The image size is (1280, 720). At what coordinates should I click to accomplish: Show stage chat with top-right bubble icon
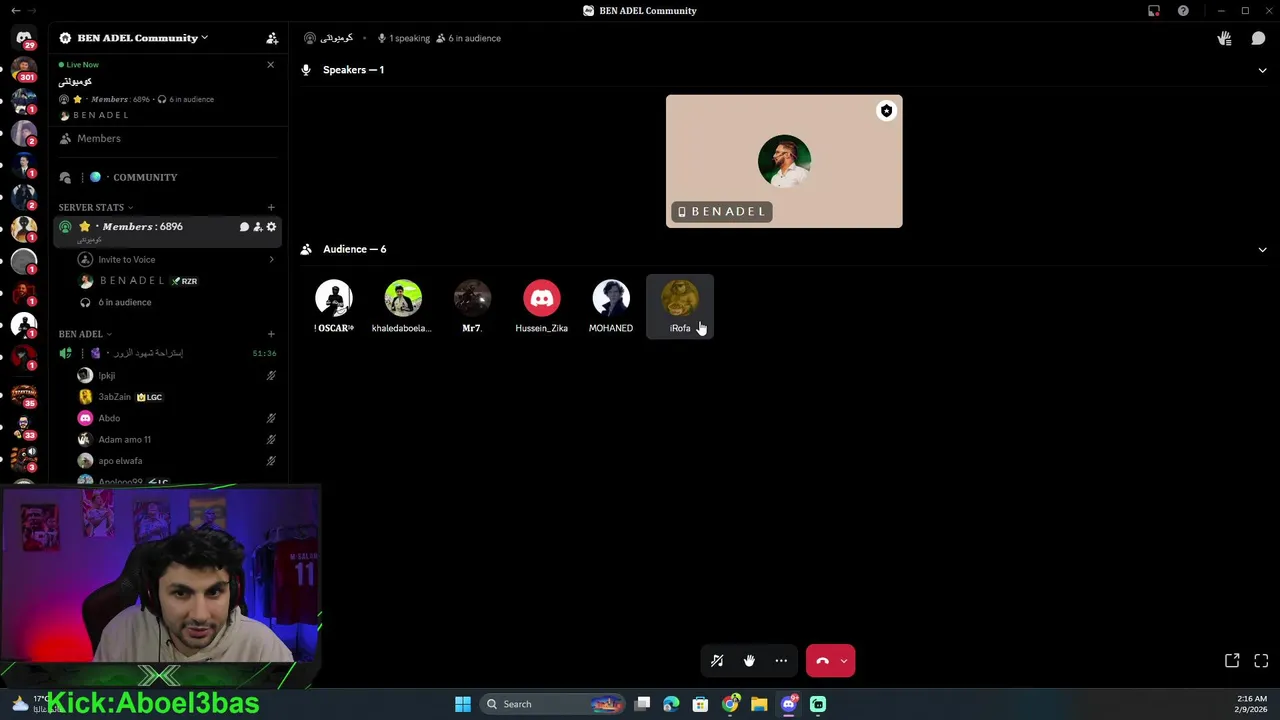pyautogui.click(x=1258, y=38)
